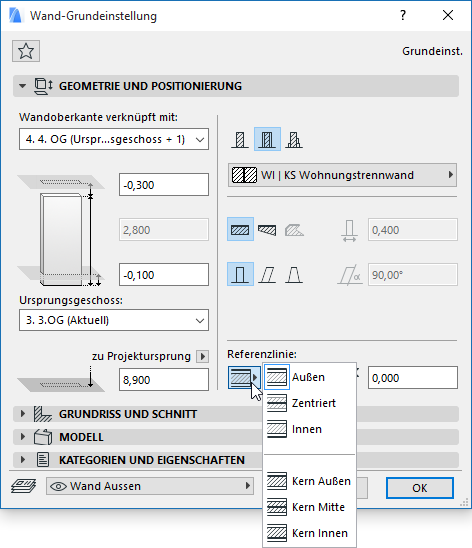The width and height of the screenshot is (472, 548).
Task: Select Kern Innen reference line option
Action: (x=310, y=533)
